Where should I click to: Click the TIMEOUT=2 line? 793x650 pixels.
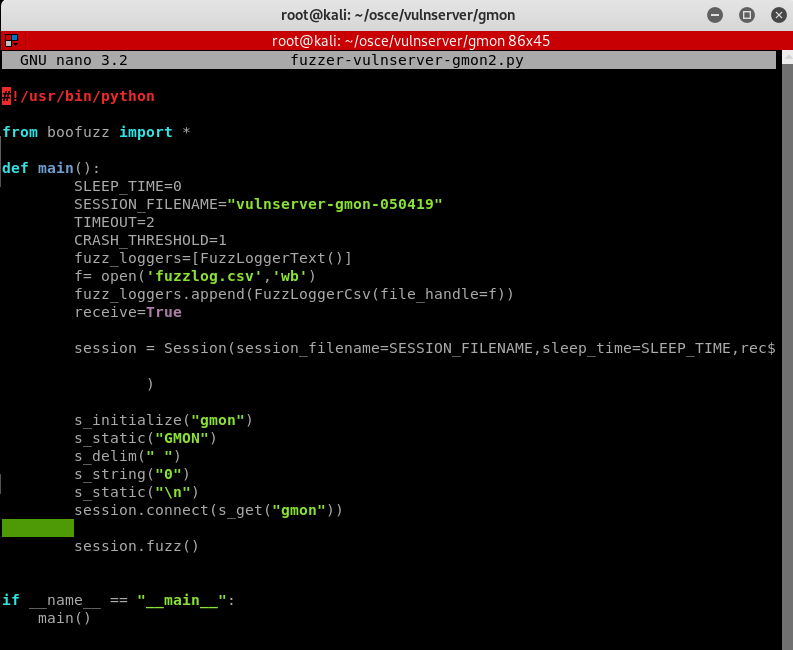click(114, 222)
